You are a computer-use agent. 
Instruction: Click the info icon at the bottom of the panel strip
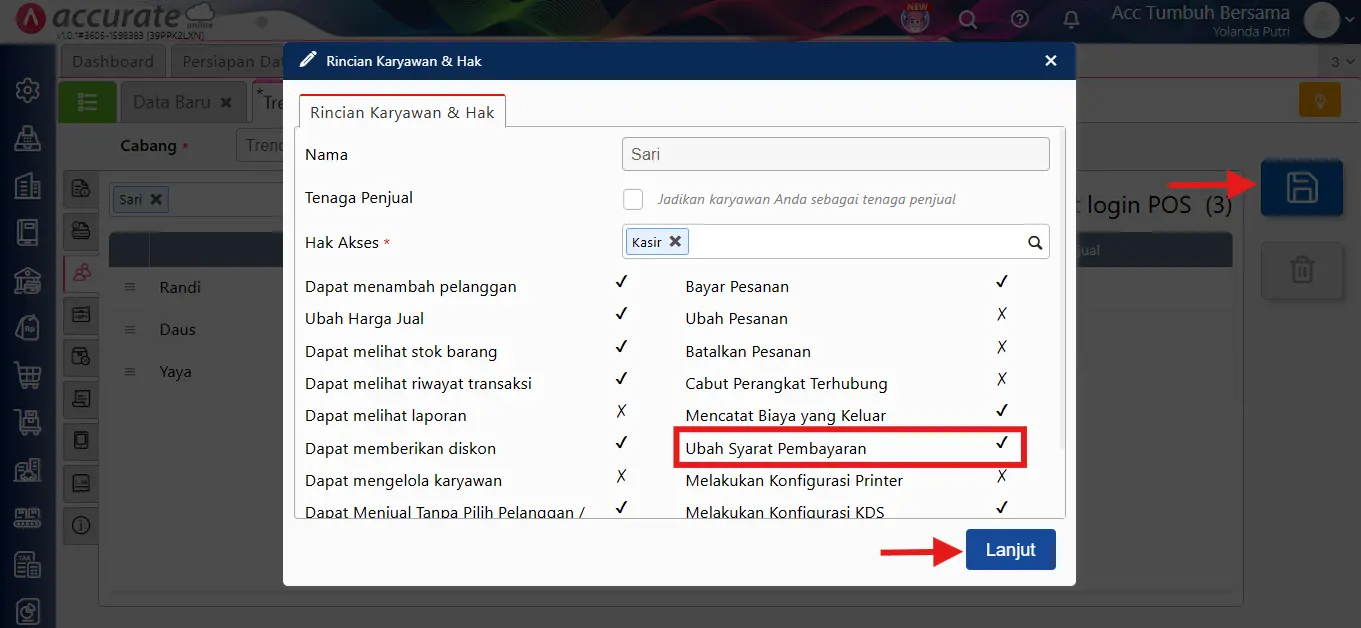[x=81, y=526]
